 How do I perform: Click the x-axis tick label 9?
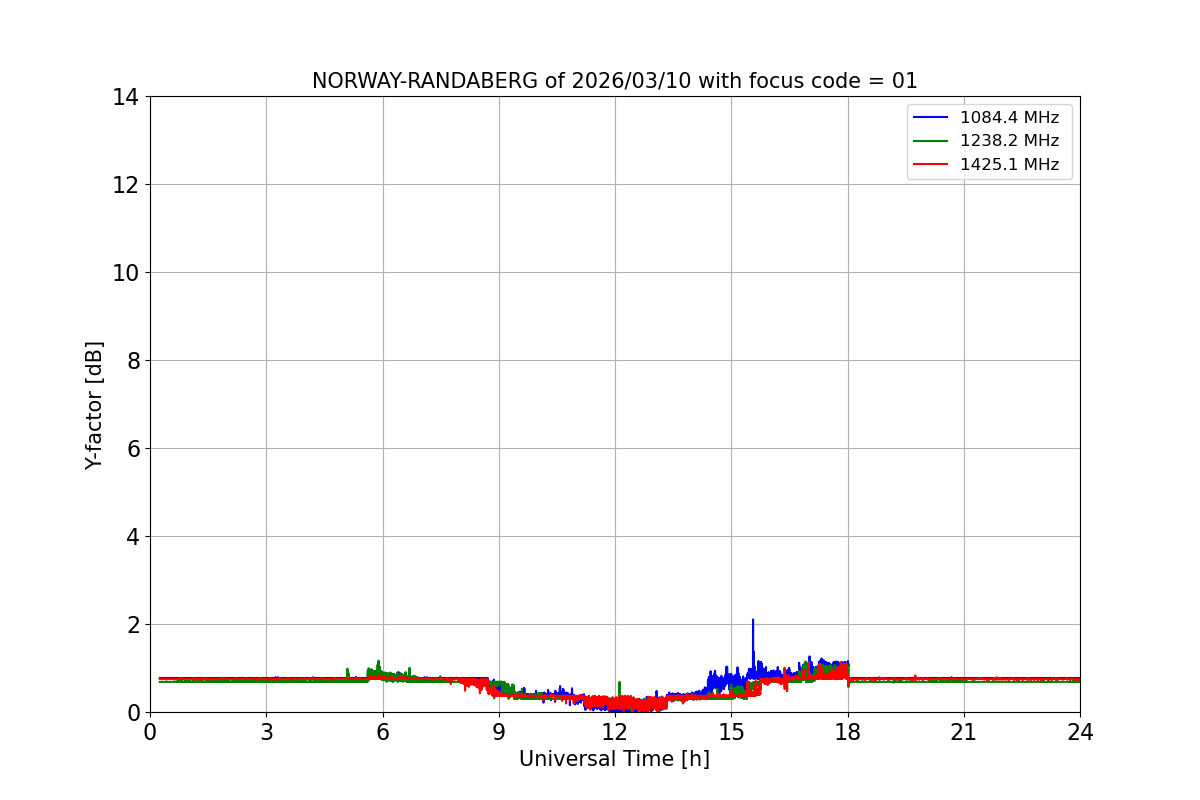(499, 732)
